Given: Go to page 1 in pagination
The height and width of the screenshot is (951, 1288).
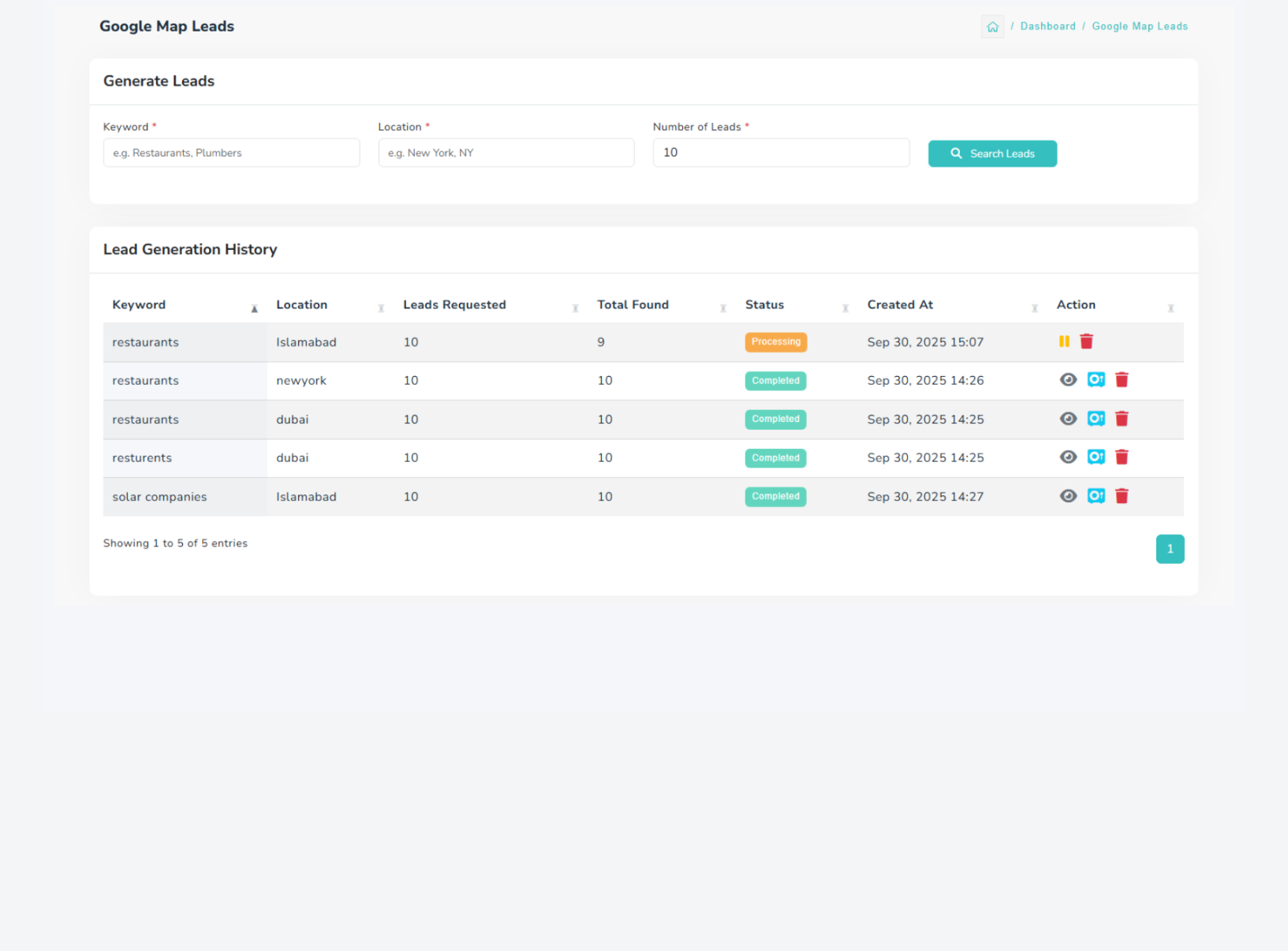Looking at the screenshot, I should pyautogui.click(x=1170, y=549).
